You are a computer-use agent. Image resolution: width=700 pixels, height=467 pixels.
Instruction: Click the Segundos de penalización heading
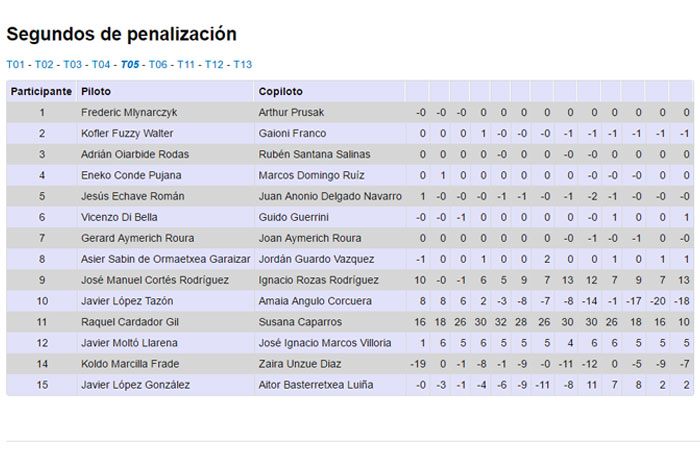pyautogui.click(x=122, y=34)
